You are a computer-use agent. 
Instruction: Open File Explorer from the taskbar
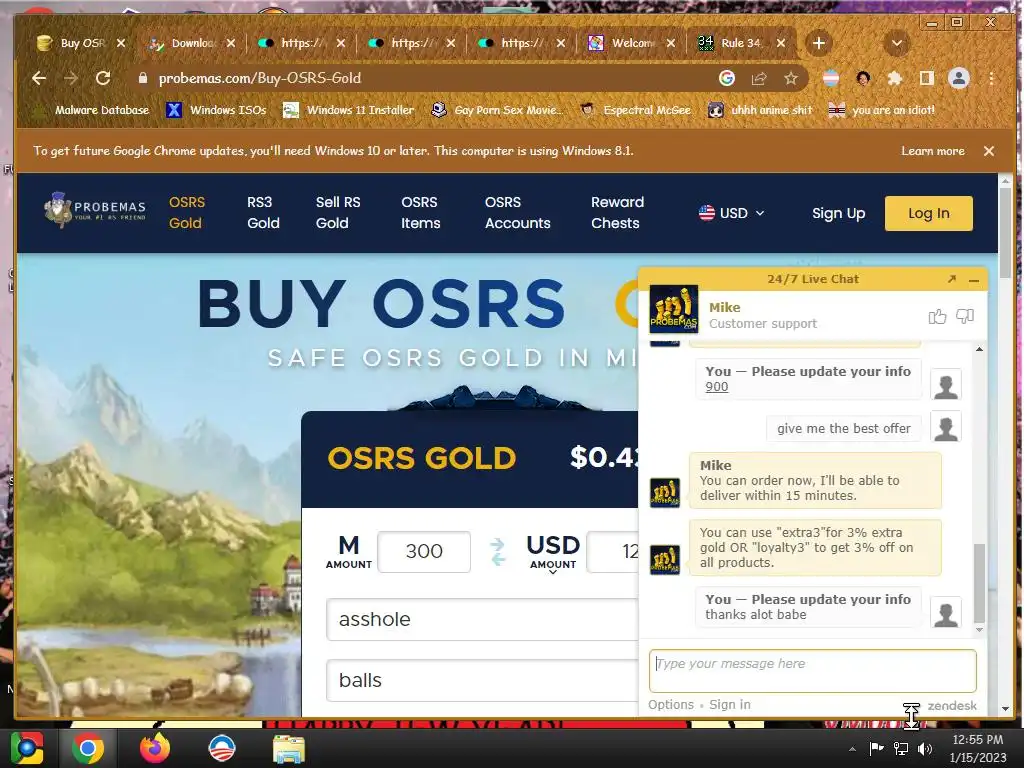tap(288, 748)
